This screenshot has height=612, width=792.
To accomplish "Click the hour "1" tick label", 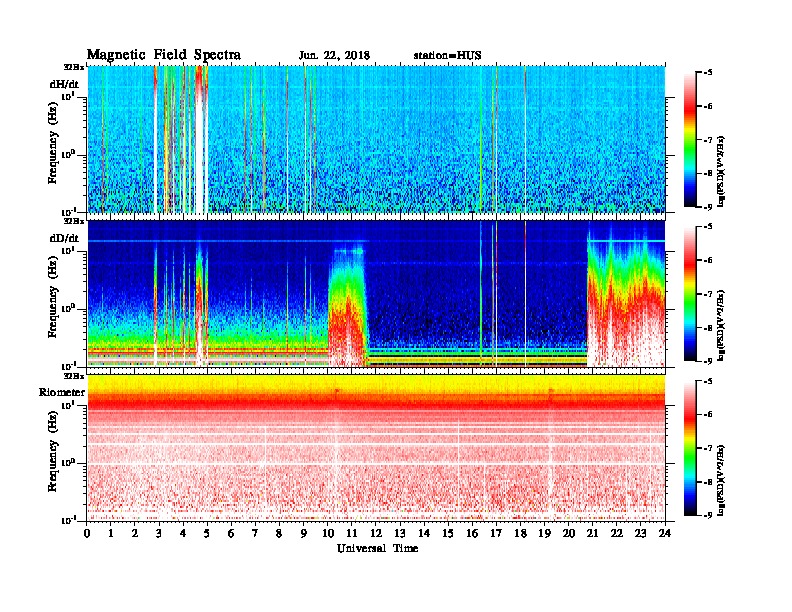I will (x=111, y=533).
